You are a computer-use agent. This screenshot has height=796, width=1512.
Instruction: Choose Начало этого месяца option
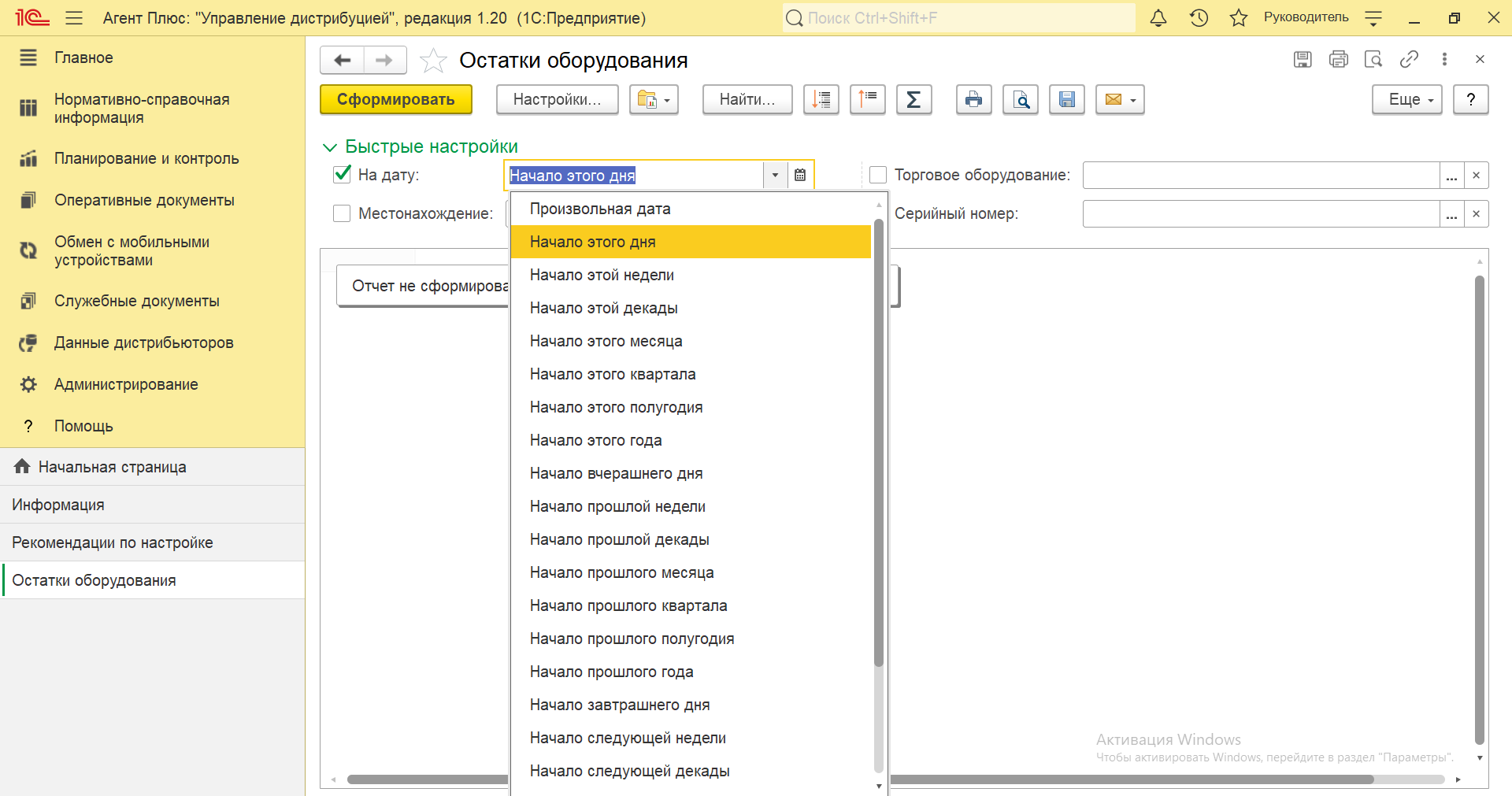[x=691, y=341]
